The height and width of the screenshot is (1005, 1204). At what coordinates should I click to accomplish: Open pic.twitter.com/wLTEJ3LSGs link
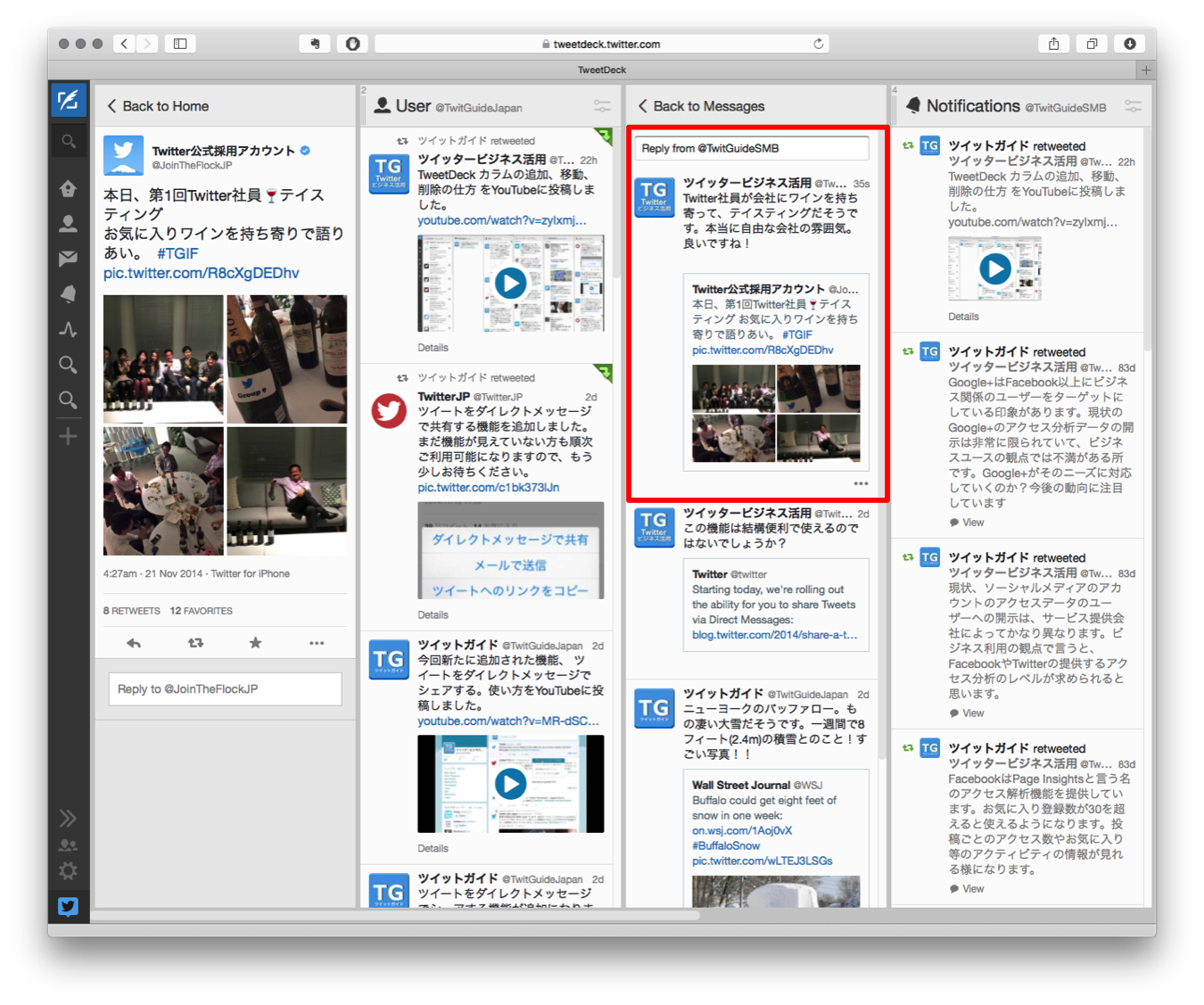pos(763,861)
